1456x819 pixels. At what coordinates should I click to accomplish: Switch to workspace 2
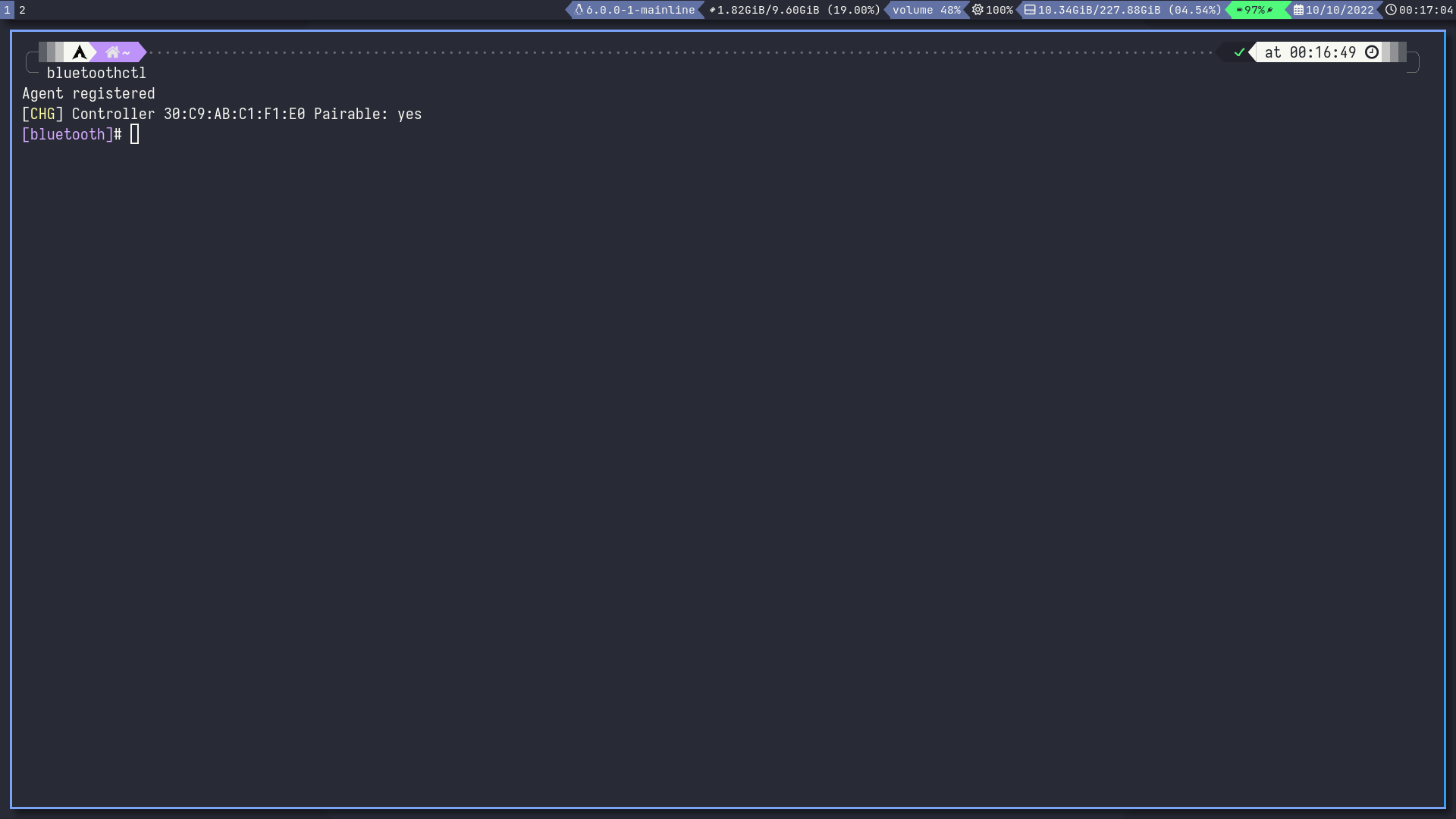point(22,10)
